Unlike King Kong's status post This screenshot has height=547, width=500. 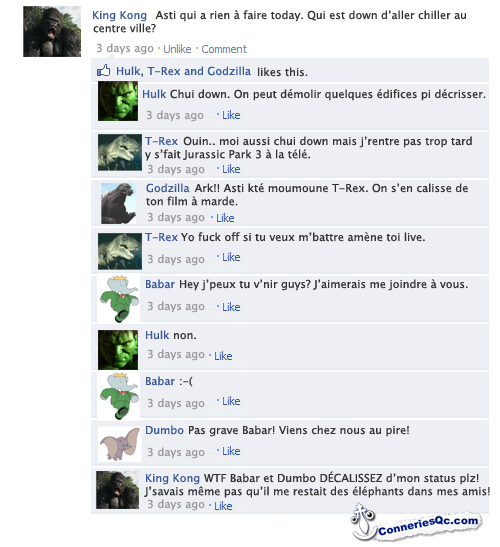pos(177,49)
